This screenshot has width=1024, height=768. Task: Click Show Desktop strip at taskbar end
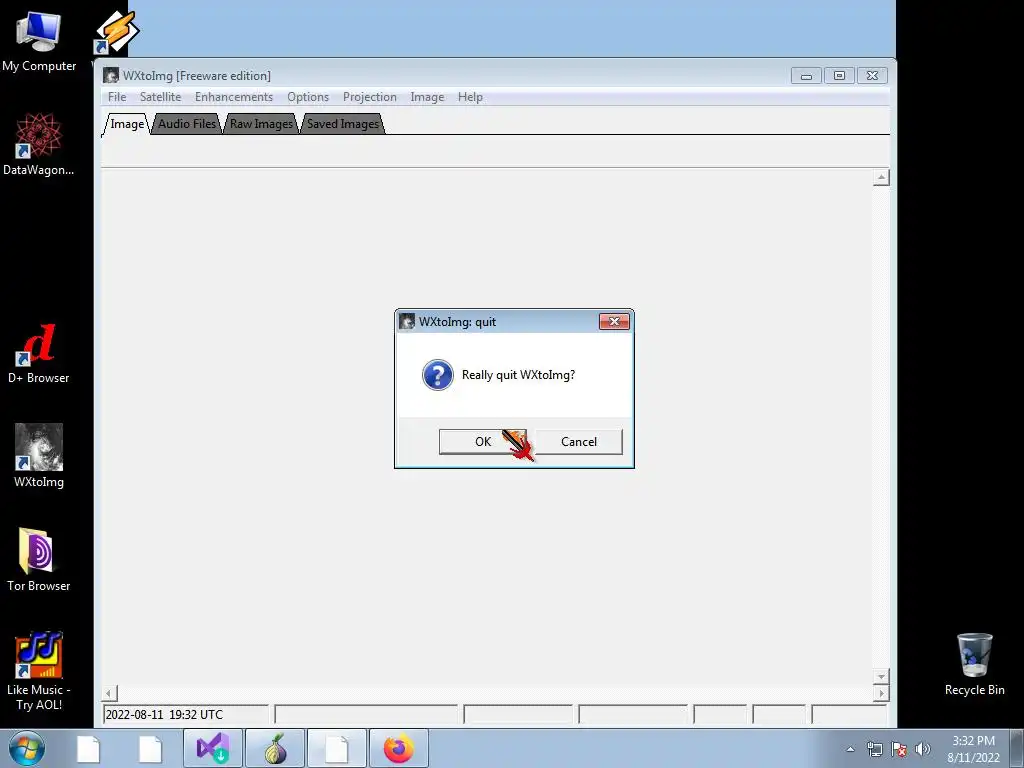(x=1017, y=748)
